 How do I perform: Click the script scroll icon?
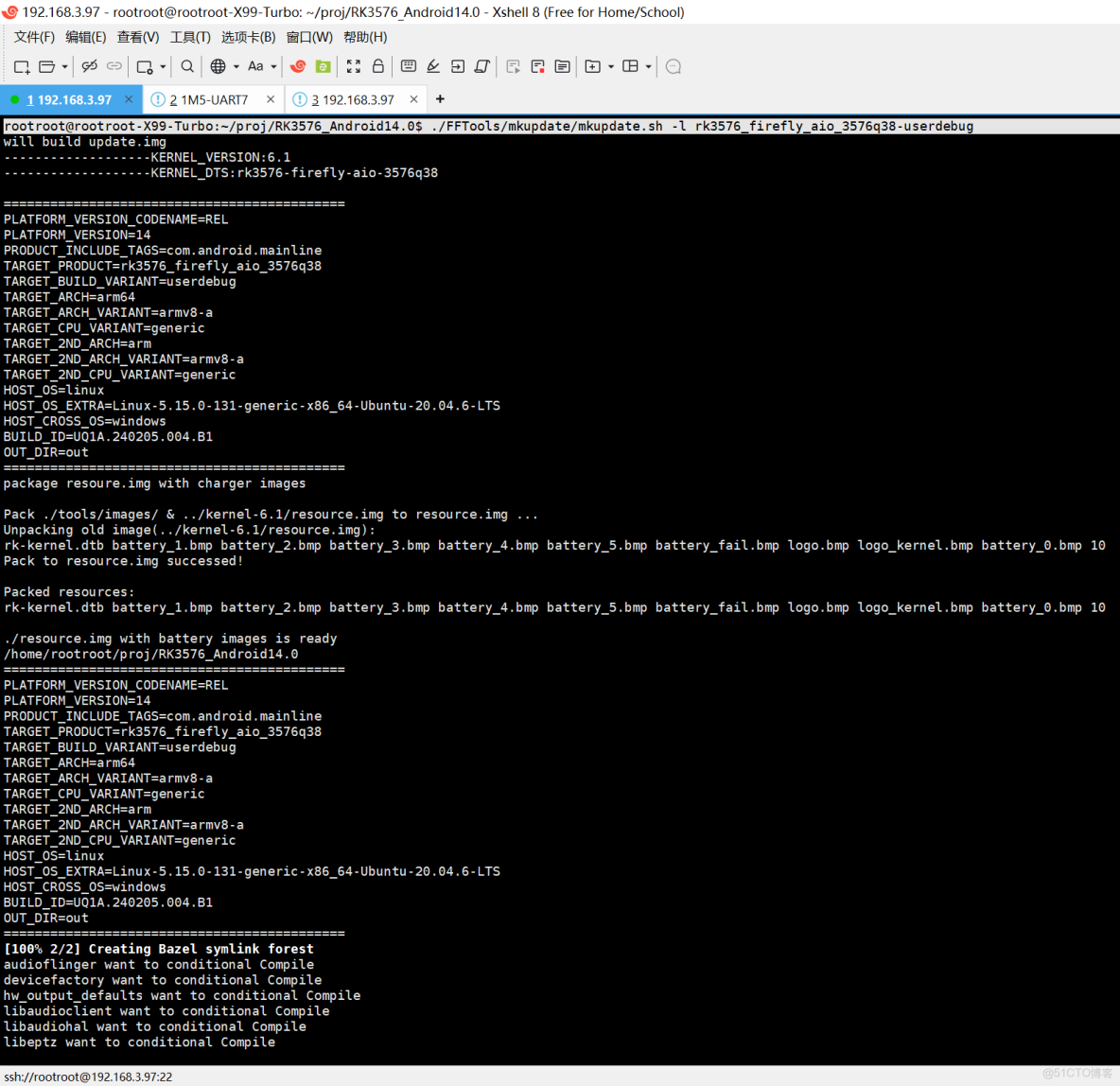point(482,66)
